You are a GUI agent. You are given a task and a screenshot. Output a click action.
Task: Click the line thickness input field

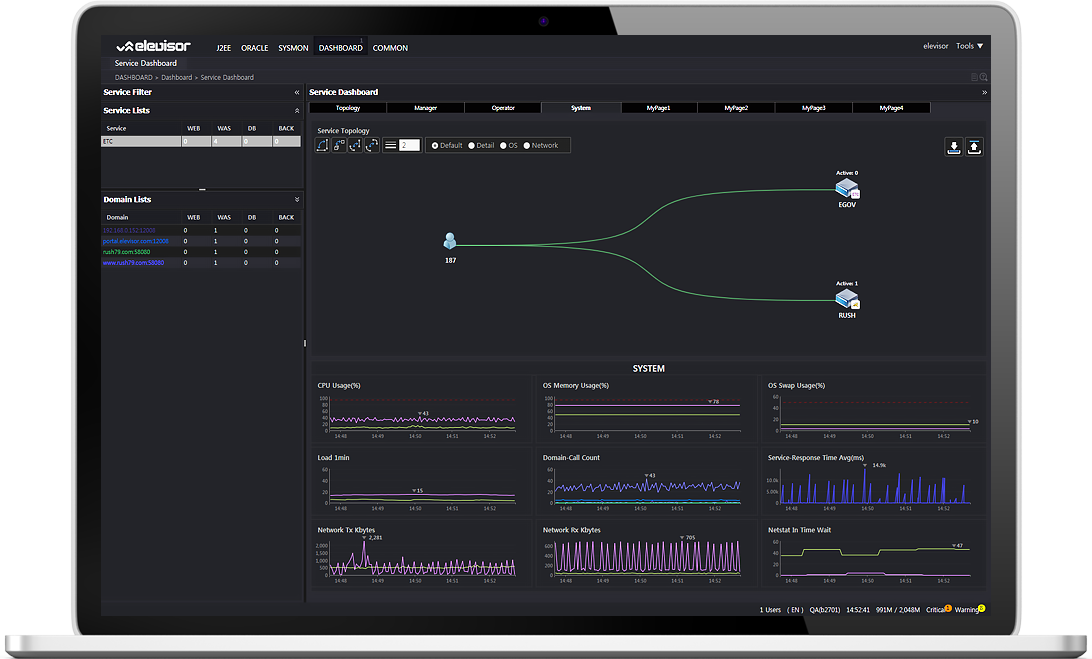410,145
